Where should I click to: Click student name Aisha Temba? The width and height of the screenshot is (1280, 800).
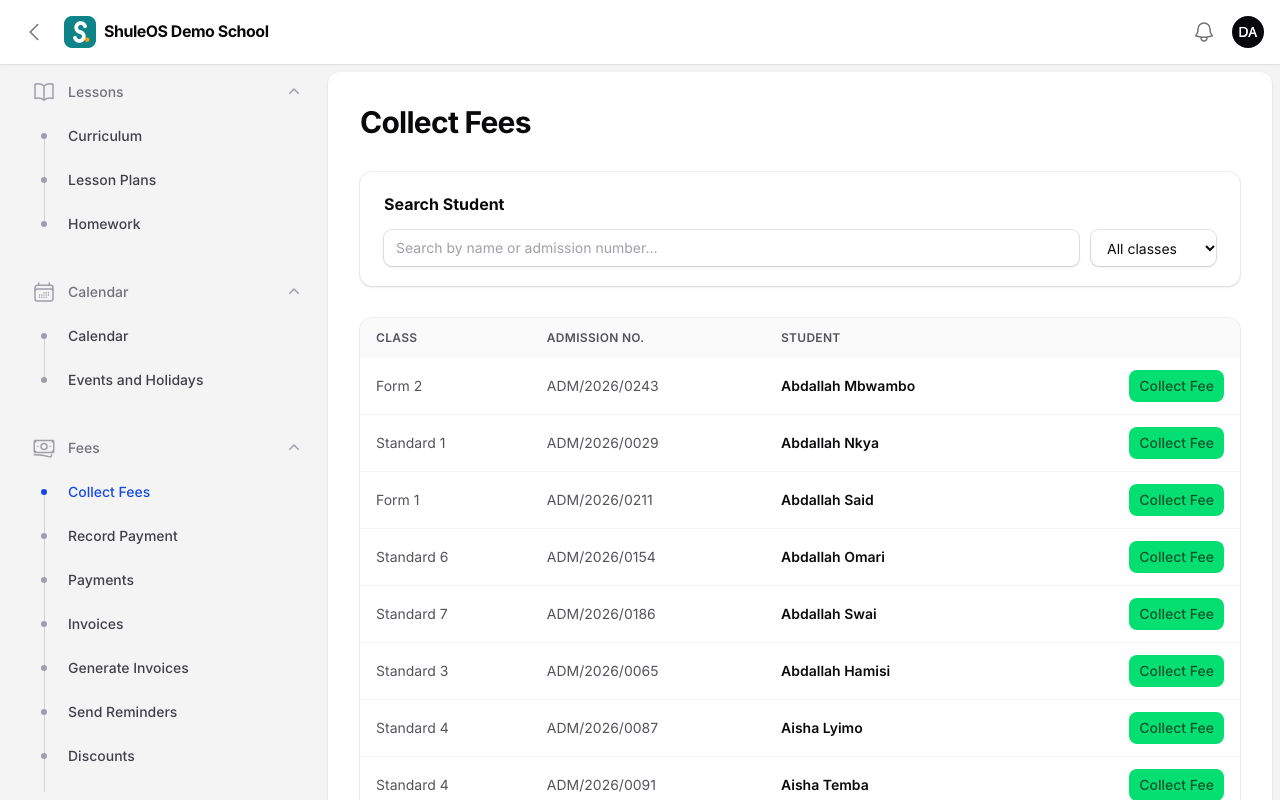[825, 785]
